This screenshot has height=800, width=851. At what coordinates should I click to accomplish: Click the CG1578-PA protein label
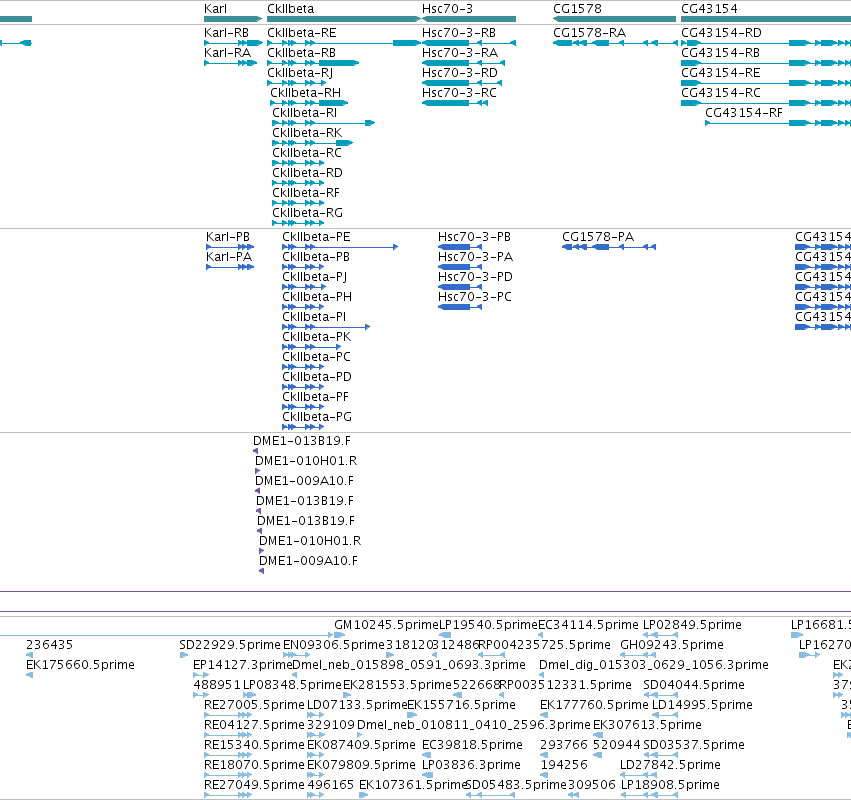(x=598, y=237)
